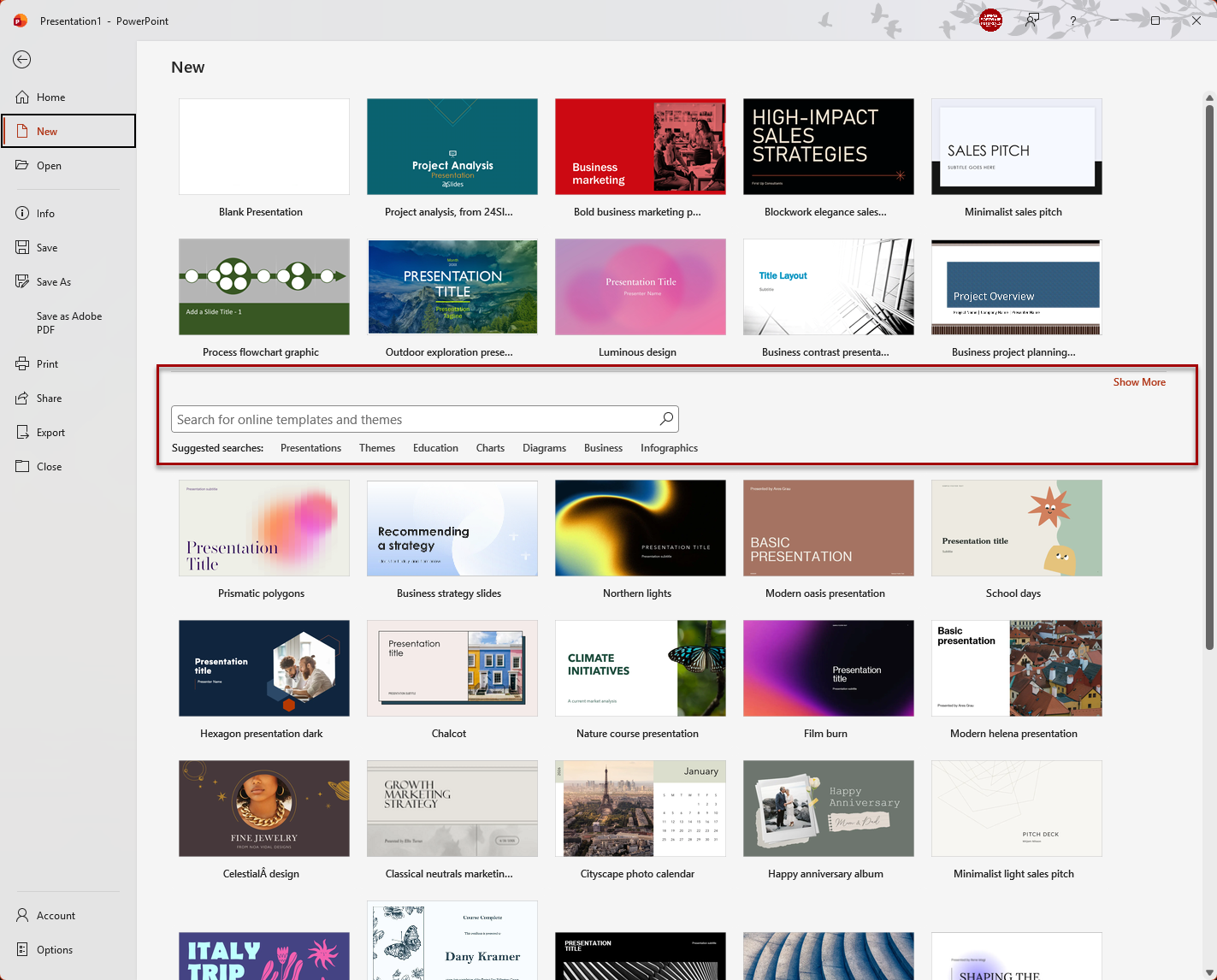Click the Share icon in sidebar
The height and width of the screenshot is (980, 1217).
[x=22, y=398]
